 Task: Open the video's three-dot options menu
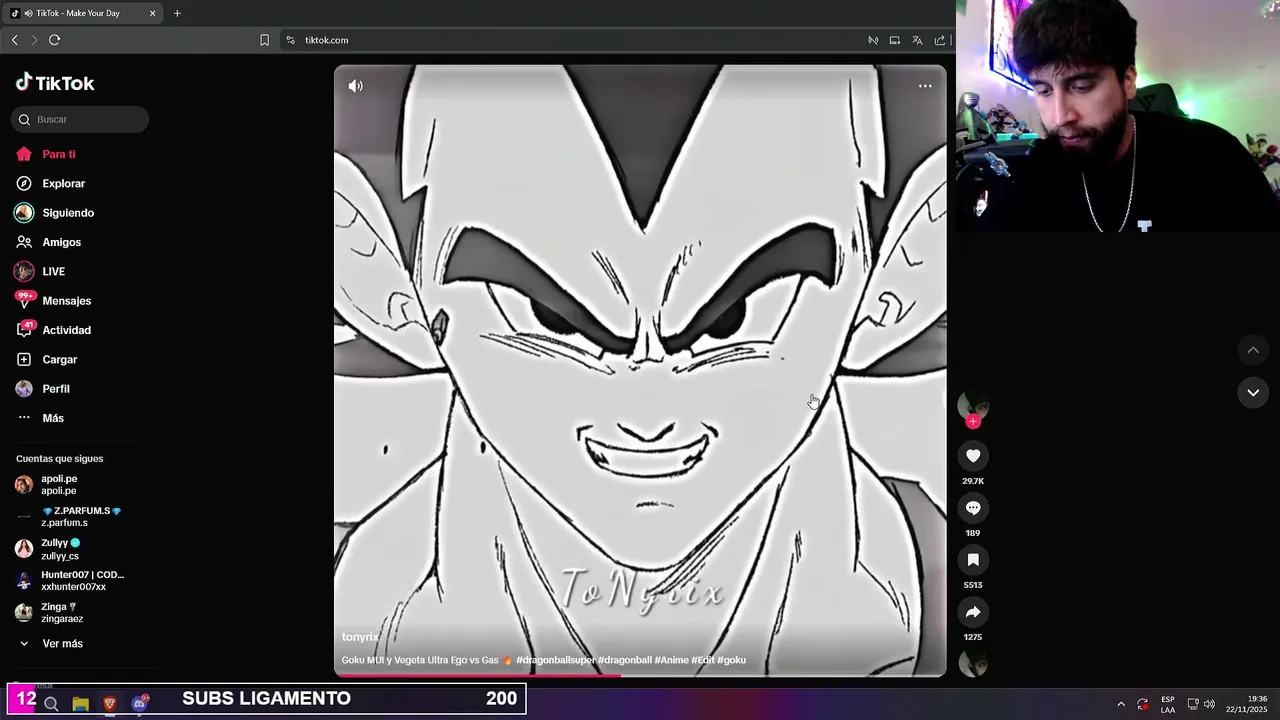click(925, 86)
